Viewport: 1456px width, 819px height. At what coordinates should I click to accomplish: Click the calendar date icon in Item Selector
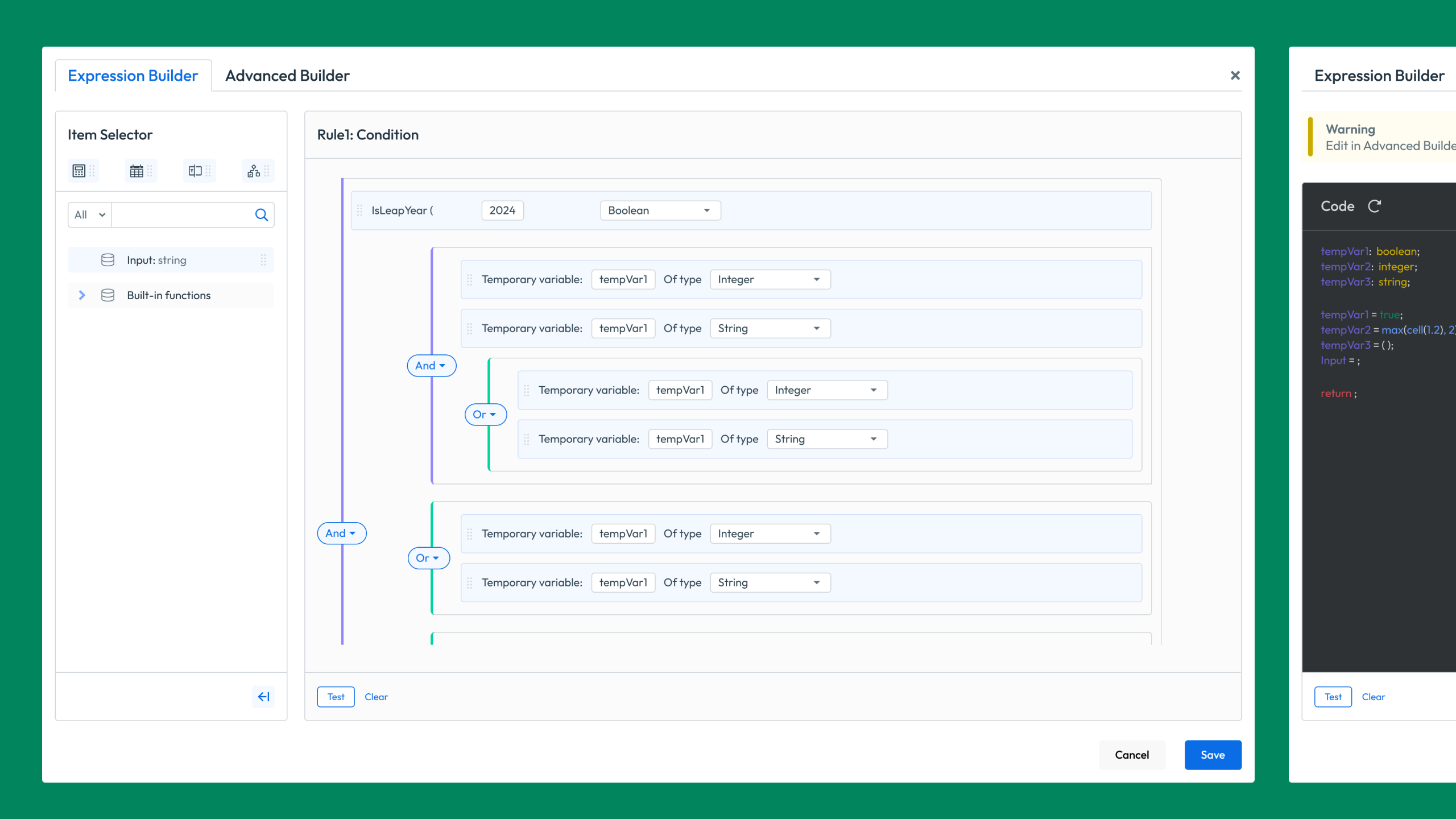click(x=136, y=171)
